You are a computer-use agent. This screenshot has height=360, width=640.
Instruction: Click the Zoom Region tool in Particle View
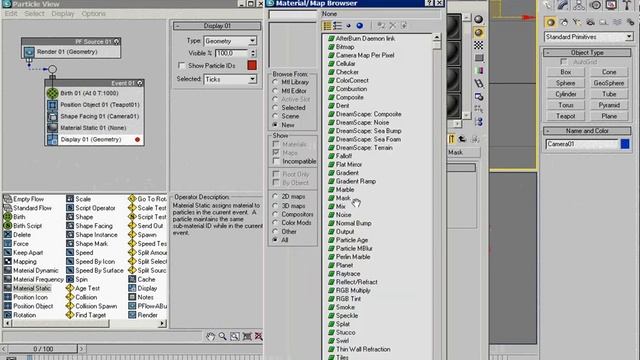(x=235, y=336)
